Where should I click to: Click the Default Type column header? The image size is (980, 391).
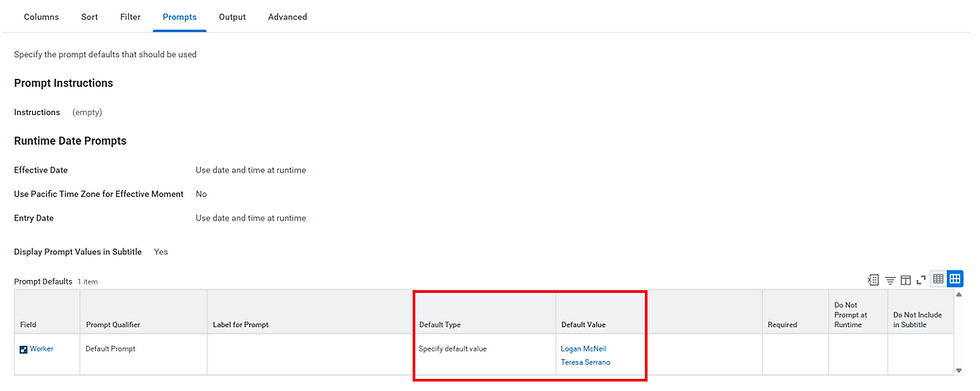click(484, 312)
